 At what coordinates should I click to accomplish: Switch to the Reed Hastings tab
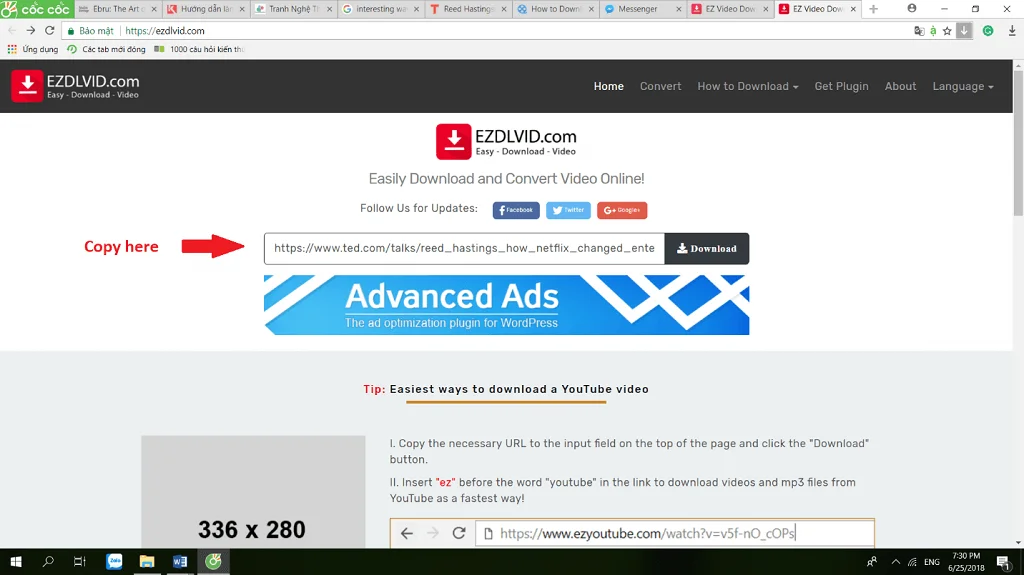click(468, 9)
